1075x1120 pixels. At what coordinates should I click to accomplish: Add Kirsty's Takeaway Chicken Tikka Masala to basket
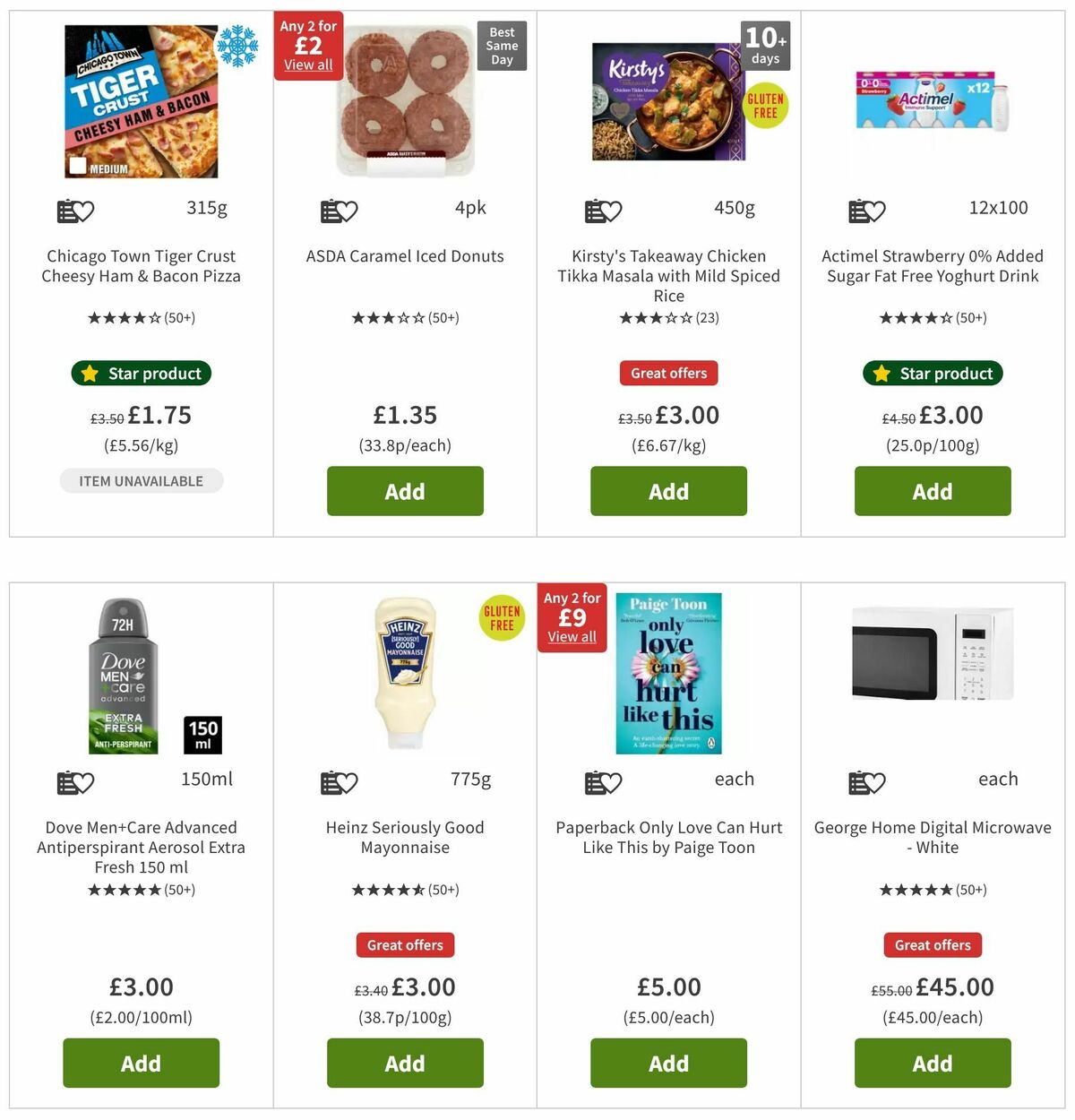pos(668,491)
